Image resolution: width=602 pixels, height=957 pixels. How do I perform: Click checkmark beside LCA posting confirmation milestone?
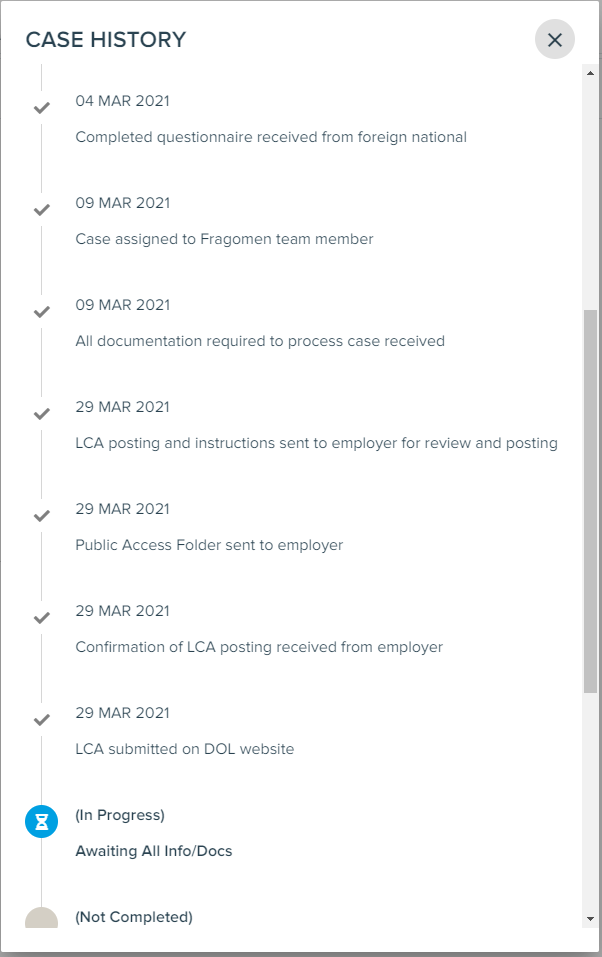pos(41,617)
